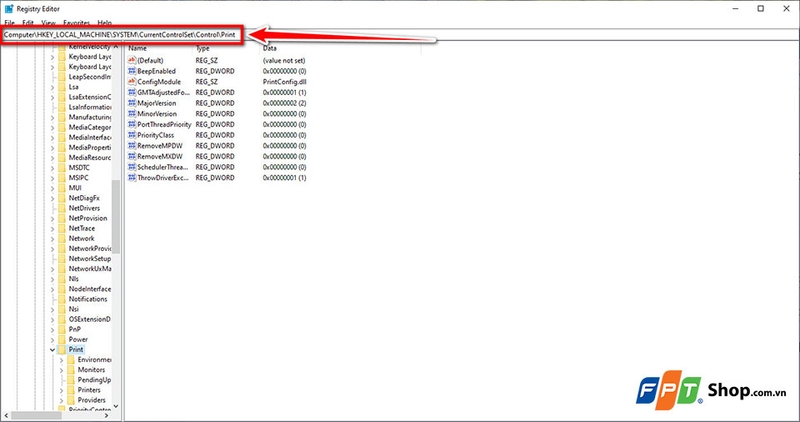800x422 pixels.
Task: Select the NetTrace key
Action: coord(82,229)
